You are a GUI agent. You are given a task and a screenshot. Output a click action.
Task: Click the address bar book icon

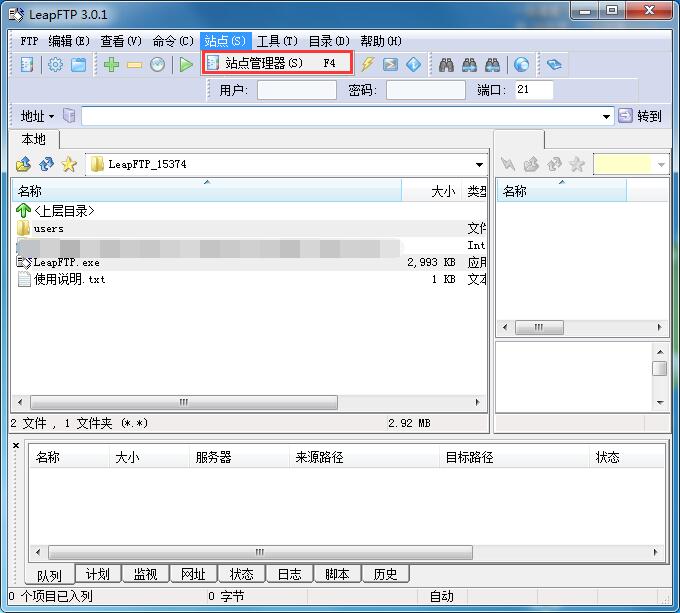tap(69, 116)
